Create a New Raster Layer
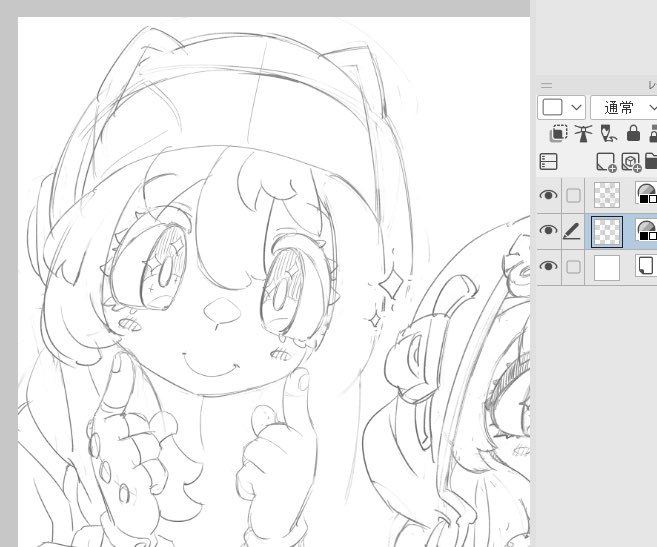657x547 pixels. (x=606, y=162)
